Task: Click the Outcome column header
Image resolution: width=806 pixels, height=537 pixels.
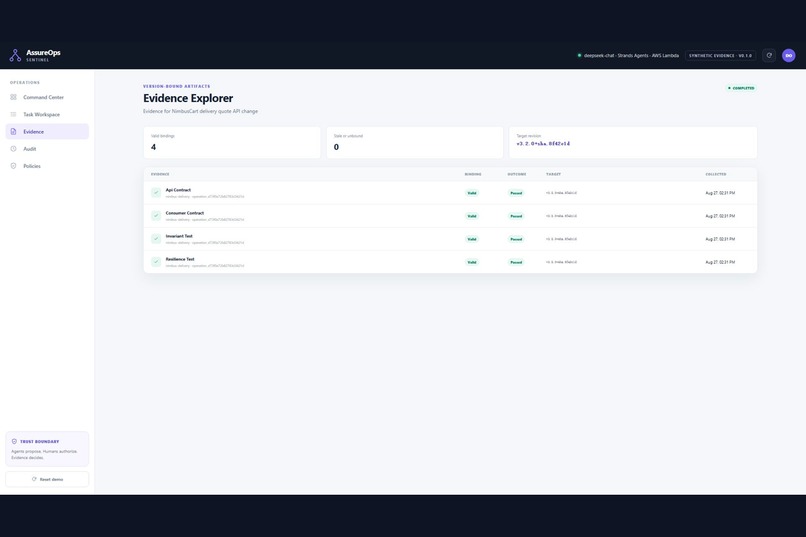Action: coord(517,174)
